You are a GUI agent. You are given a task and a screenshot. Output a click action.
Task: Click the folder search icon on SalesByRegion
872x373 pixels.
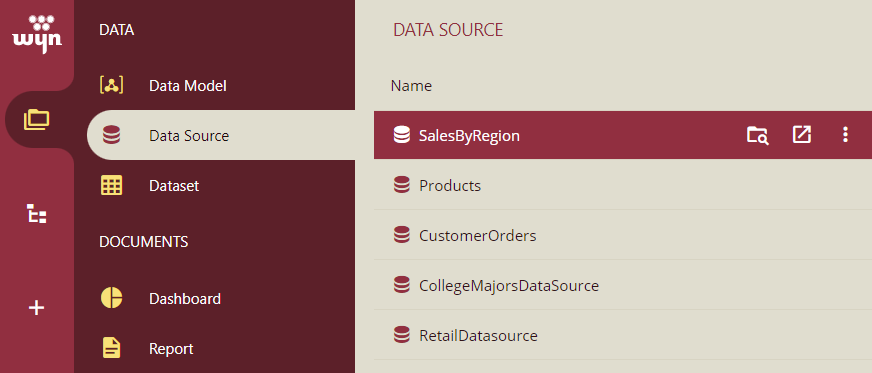click(x=757, y=135)
